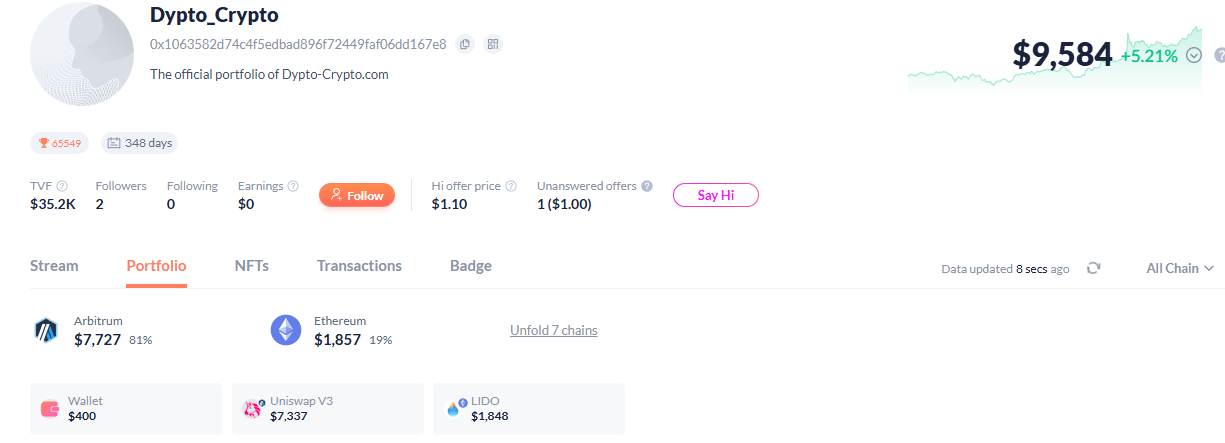
Task: Click the trophy rank badge 65549
Action: click(60, 143)
